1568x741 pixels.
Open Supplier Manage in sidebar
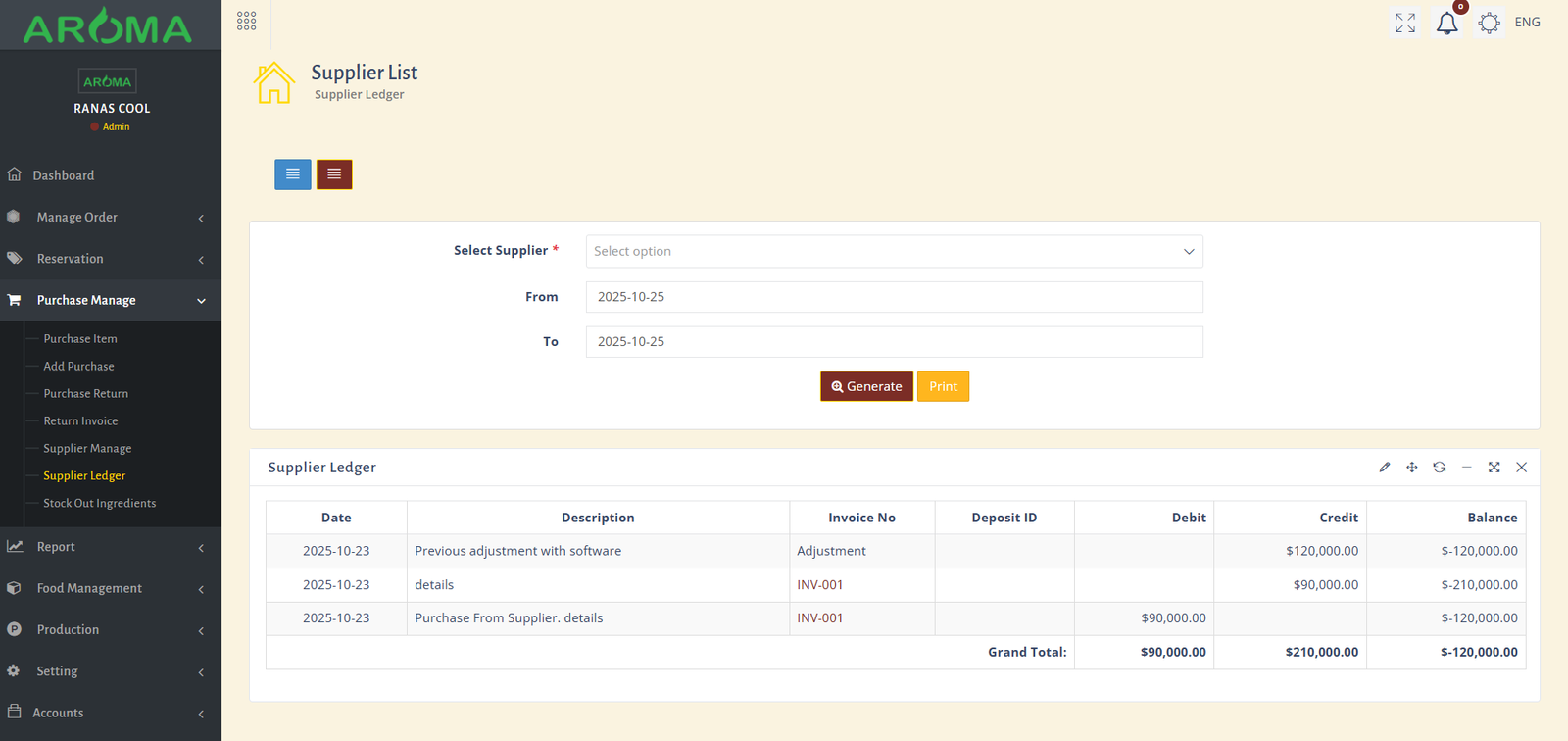pos(87,449)
